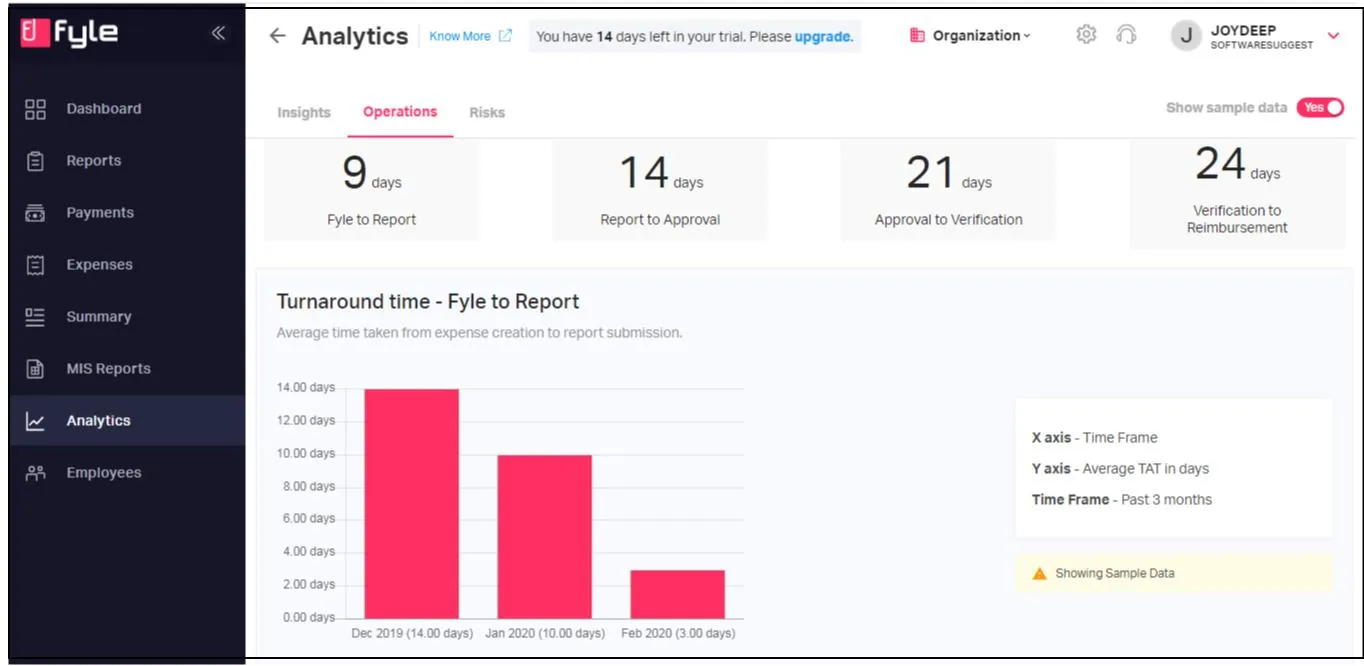This screenshot has width=1364, height=666.
Task: Go to Payments via sidebar icon
Action: point(35,213)
